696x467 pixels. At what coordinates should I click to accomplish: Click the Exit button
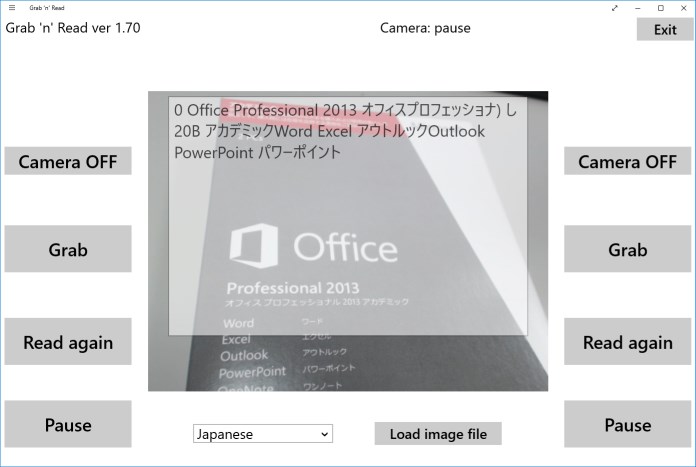[x=665, y=29]
